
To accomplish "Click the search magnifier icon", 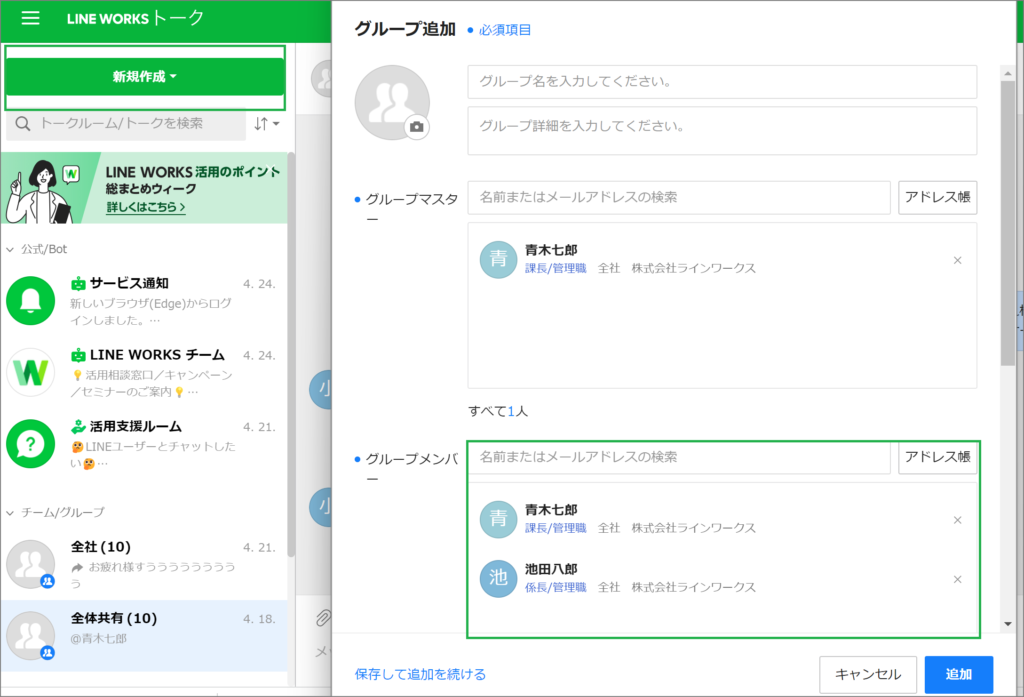I will [22, 122].
